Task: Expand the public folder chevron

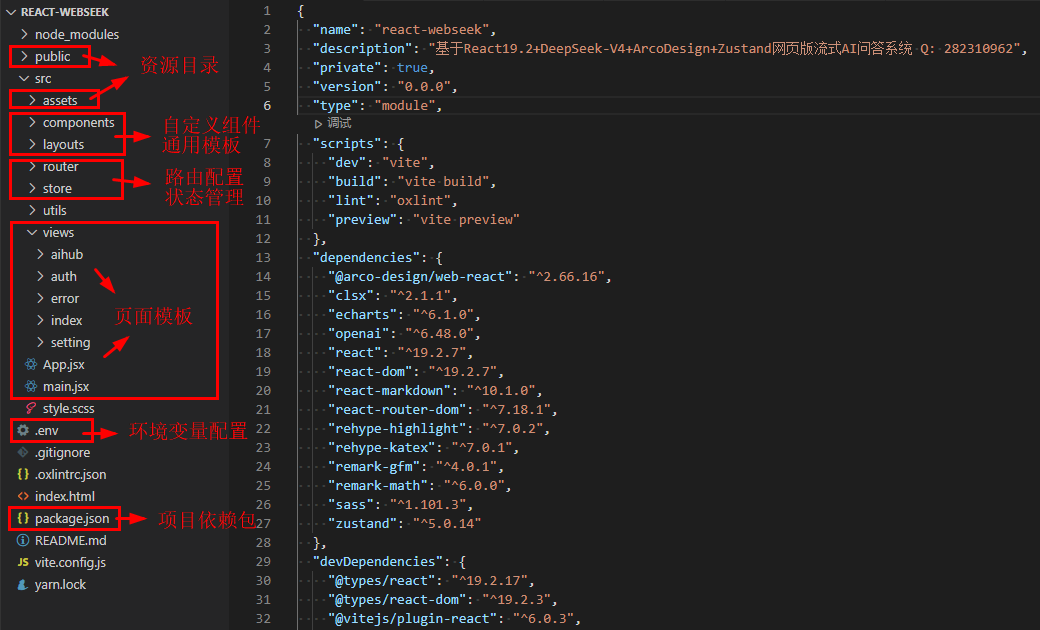Action: click(x=25, y=56)
